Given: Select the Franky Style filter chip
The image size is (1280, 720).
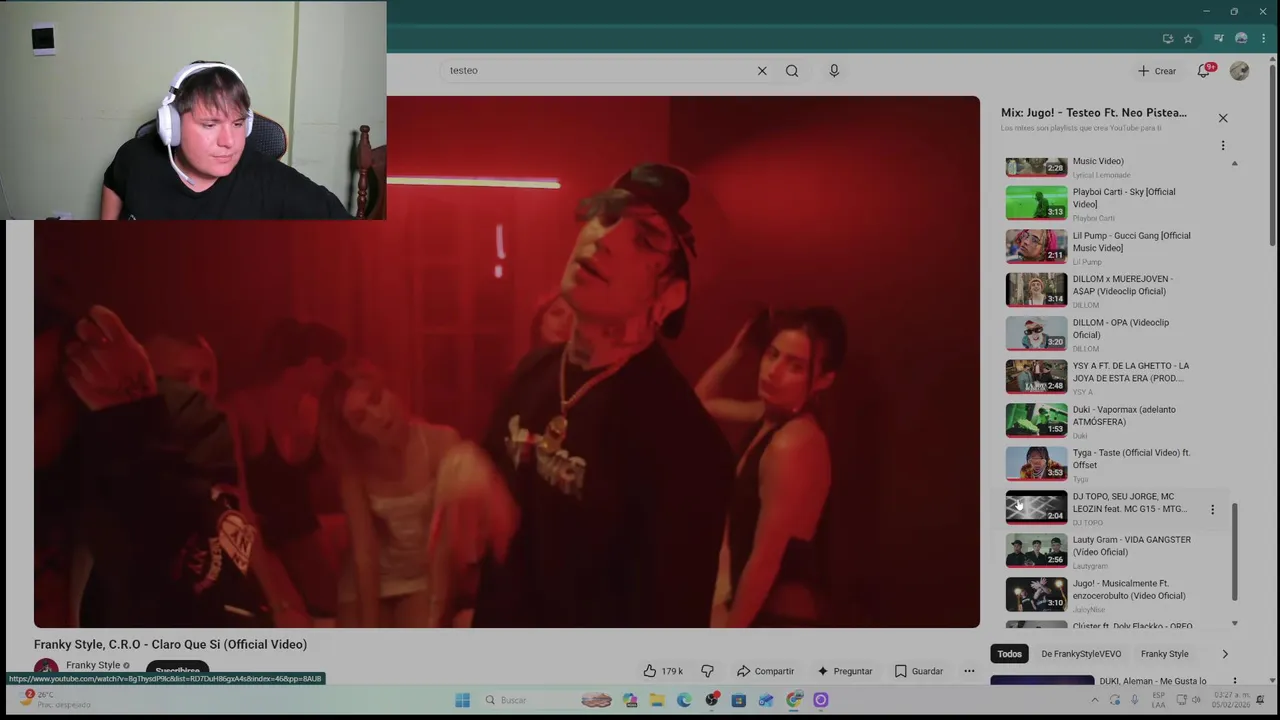Looking at the screenshot, I should [x=1165, y=654].
